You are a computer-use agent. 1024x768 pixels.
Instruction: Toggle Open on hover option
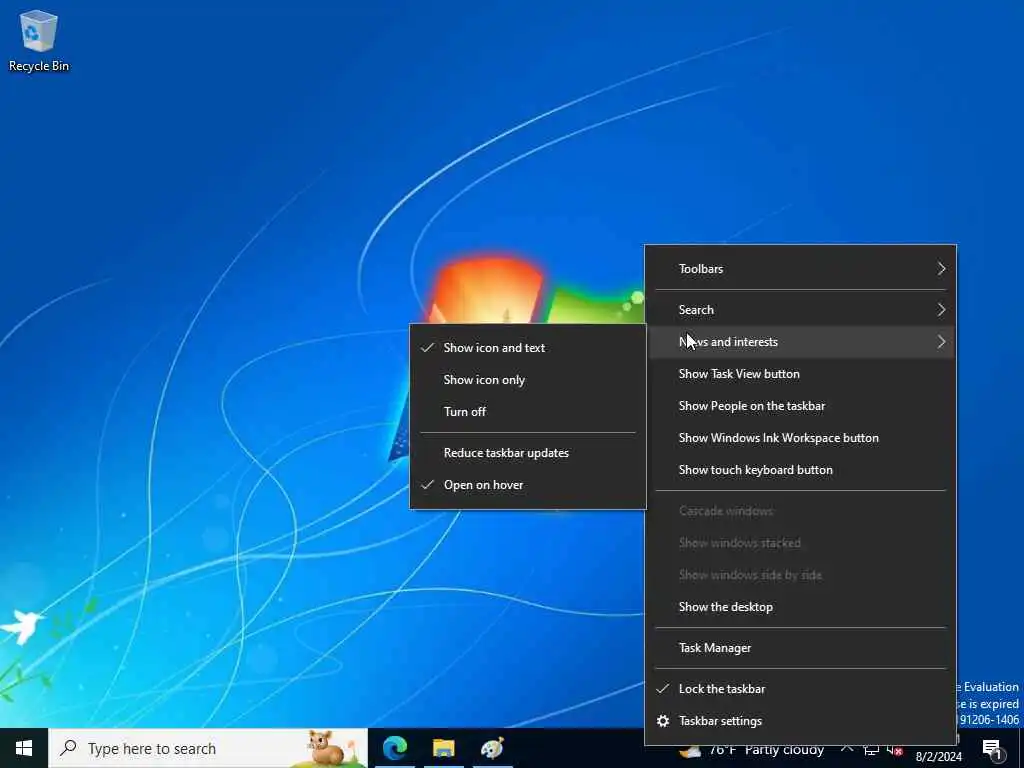(528, 485)
